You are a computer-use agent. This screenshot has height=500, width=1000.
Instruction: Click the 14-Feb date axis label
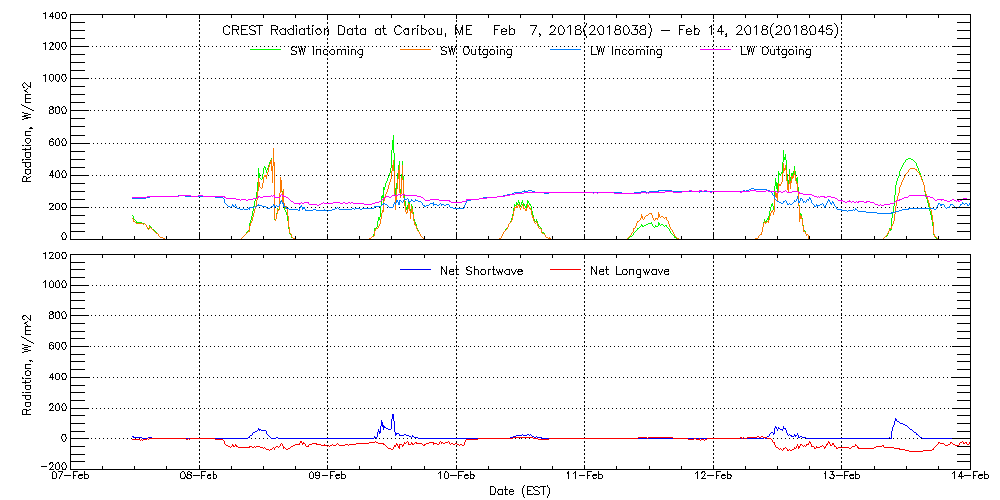coord(968,476)
